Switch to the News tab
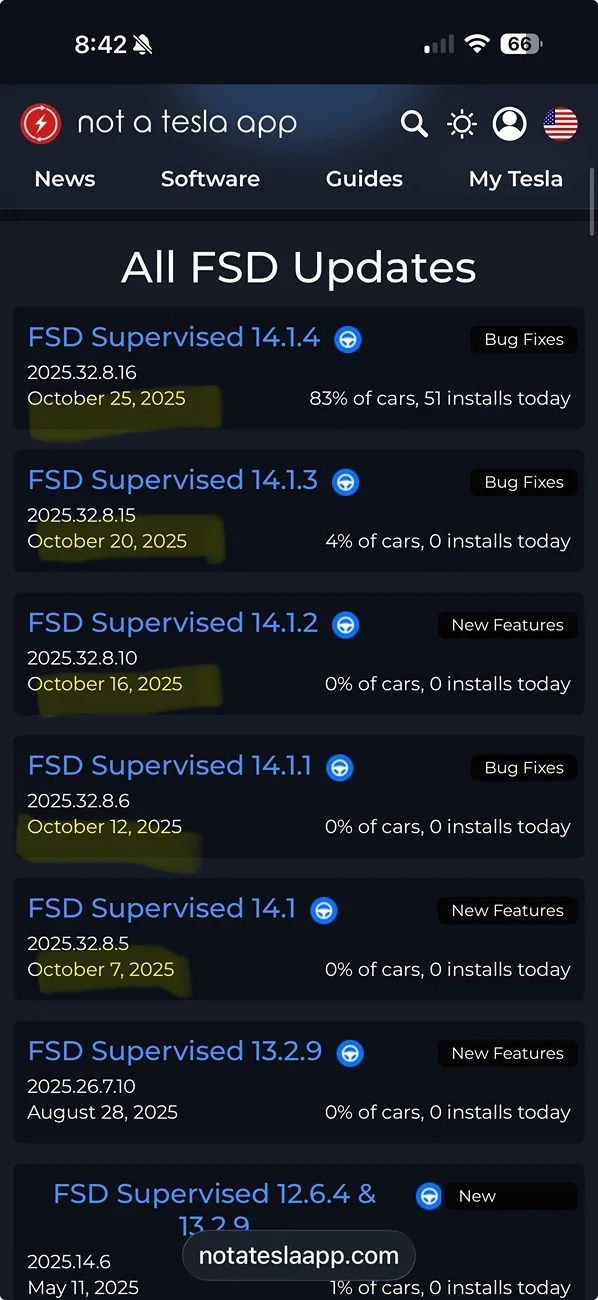The height and width of the screenshot is (1300, 598). (x=65, y=179)
